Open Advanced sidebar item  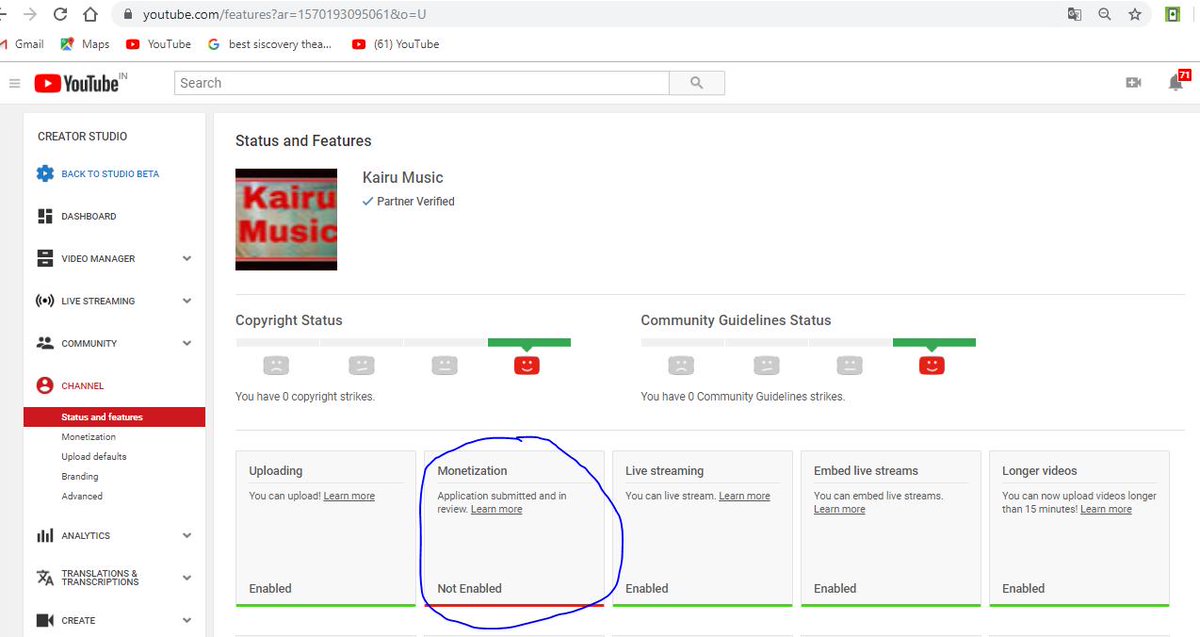[82, 496]
